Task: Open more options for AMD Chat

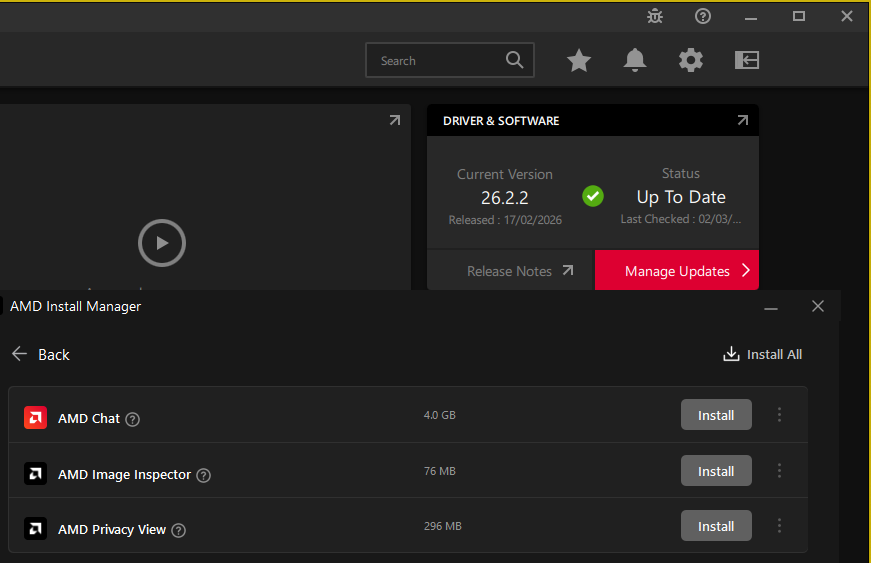Action: (x=779, y=415)
